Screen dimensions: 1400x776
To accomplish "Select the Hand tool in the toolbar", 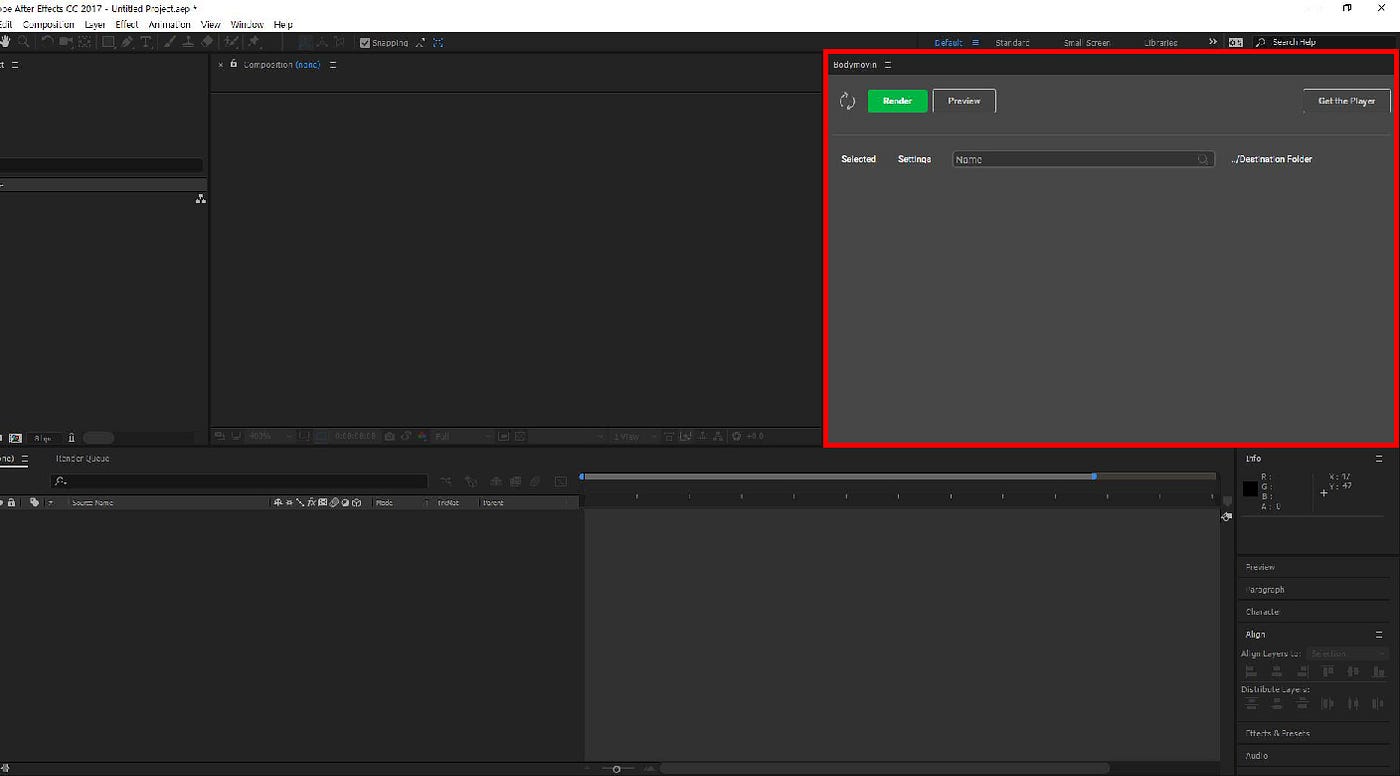I will (x=6, y=42).
